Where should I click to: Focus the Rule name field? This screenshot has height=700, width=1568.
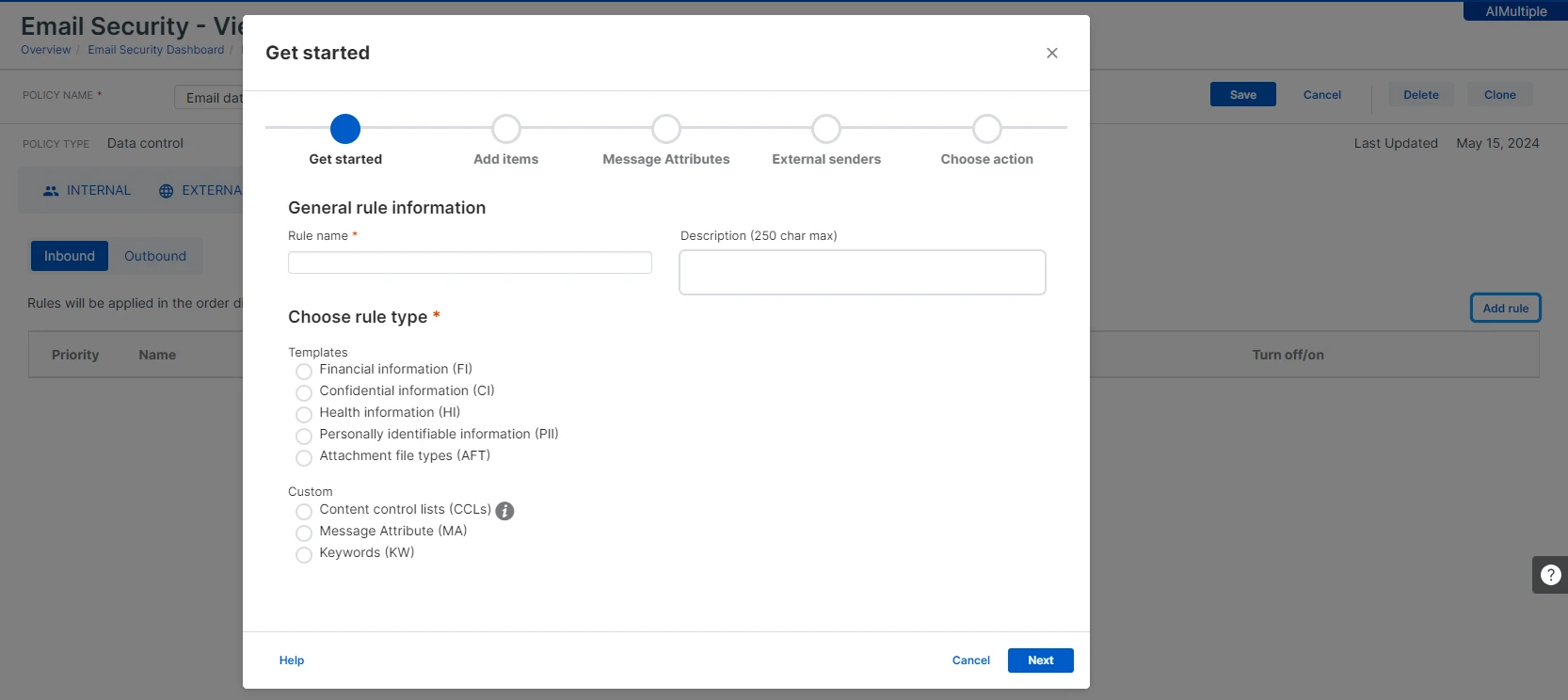[x=470, y=262]
